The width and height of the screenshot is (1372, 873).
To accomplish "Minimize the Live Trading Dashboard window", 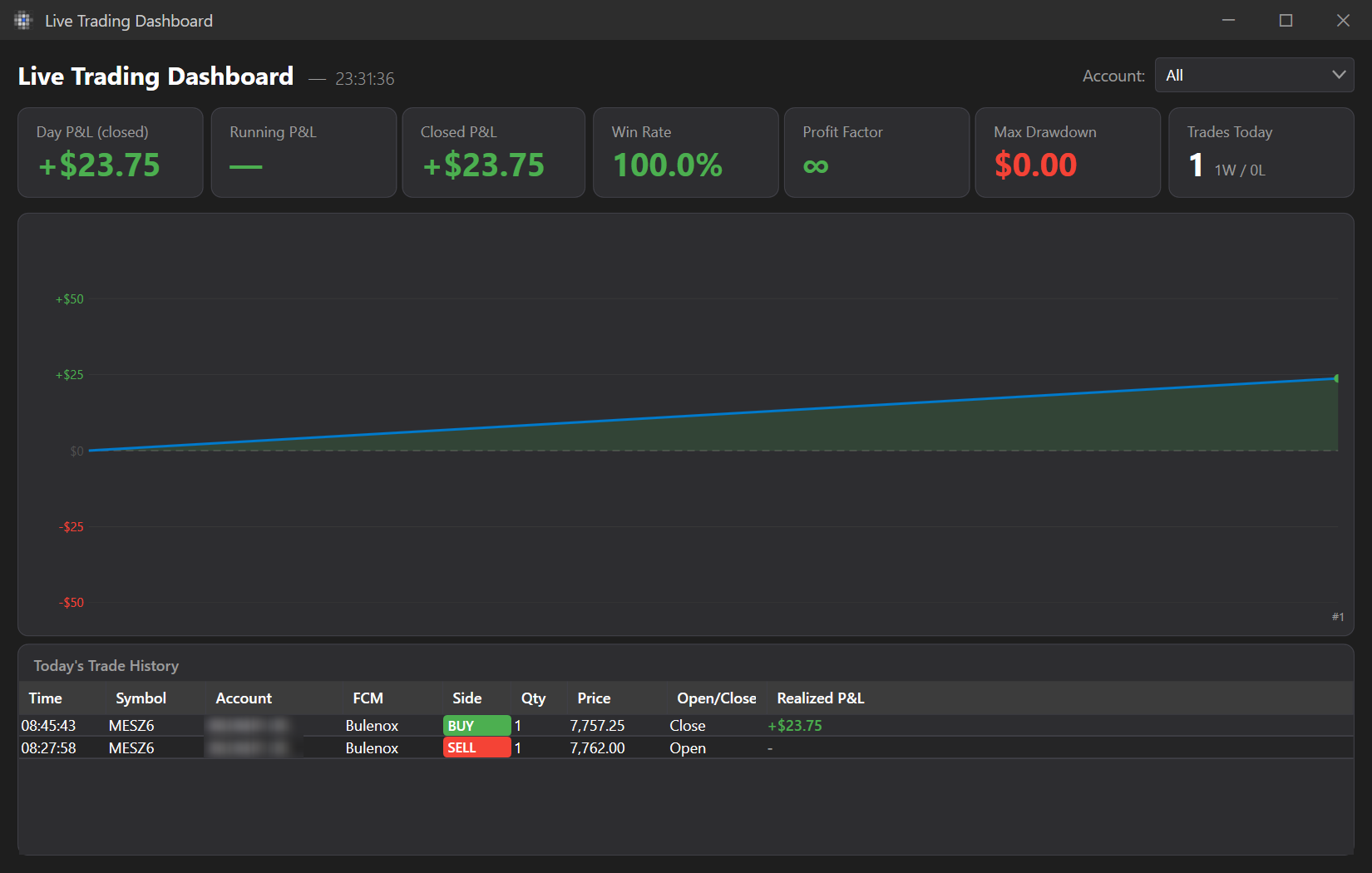I will [1228, 20].
